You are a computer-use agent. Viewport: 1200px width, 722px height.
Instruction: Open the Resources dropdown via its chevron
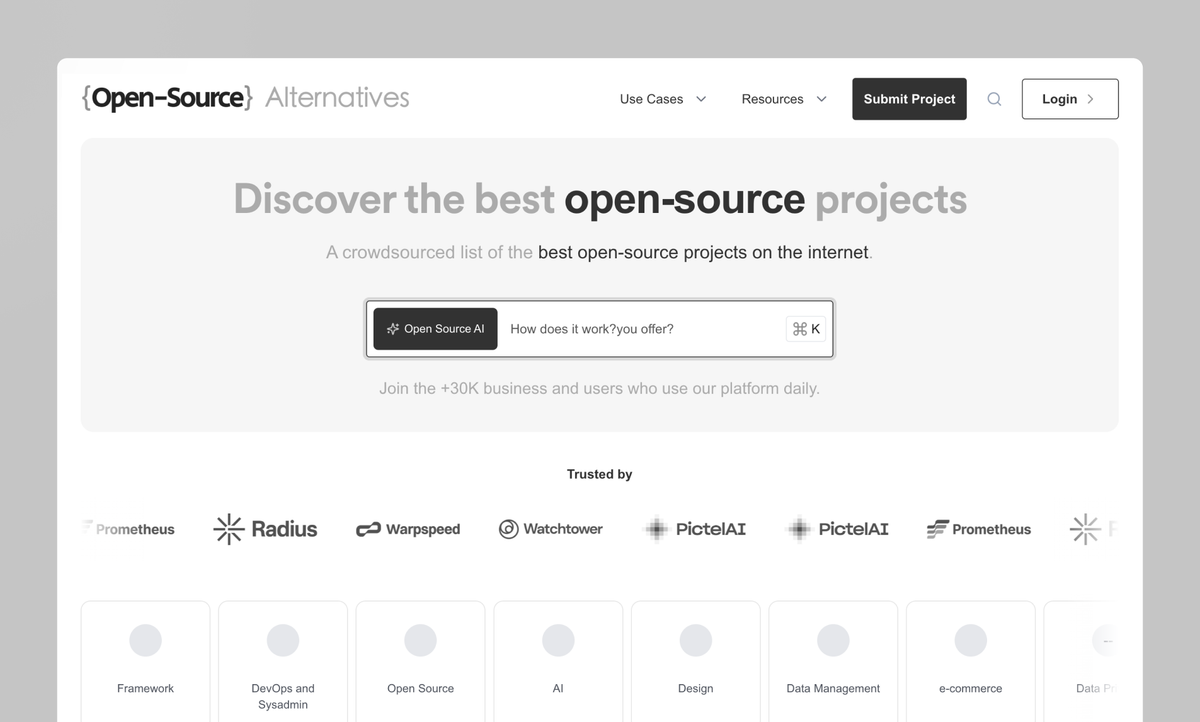821,99
